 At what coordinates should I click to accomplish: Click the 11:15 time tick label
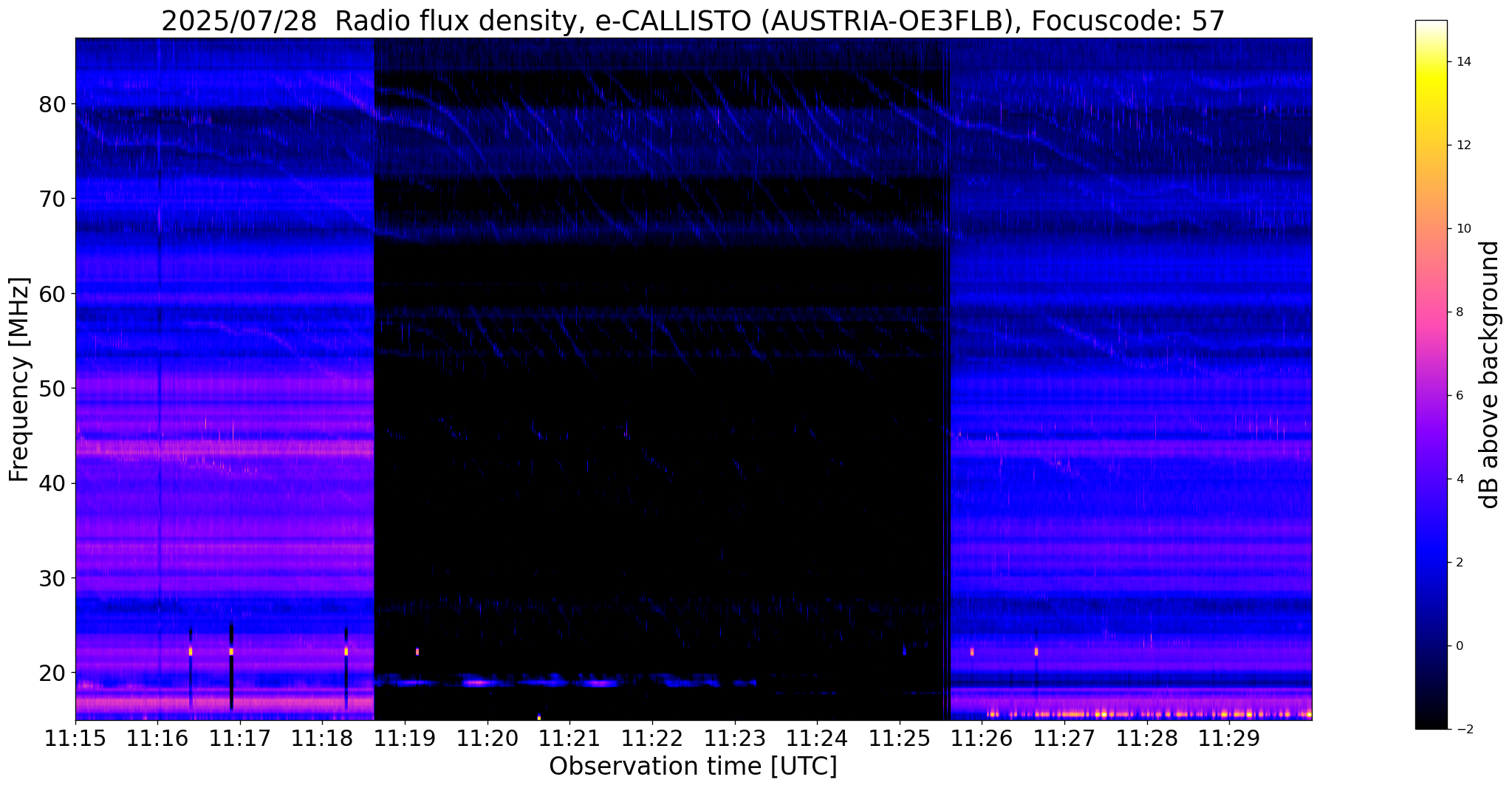75,739
